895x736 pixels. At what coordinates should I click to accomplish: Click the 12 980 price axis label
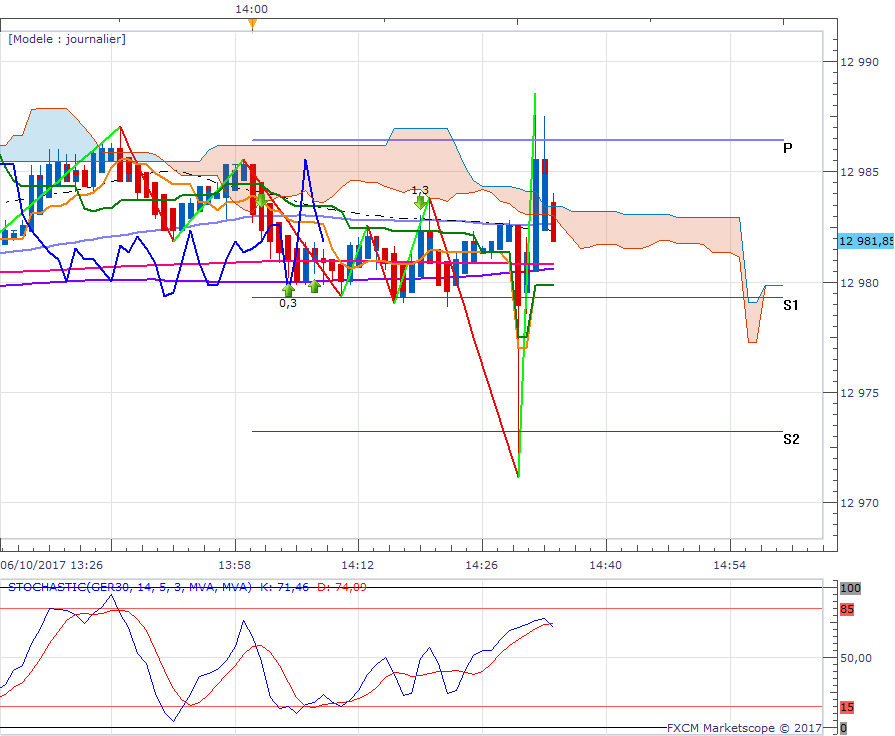tap(859, 283)
